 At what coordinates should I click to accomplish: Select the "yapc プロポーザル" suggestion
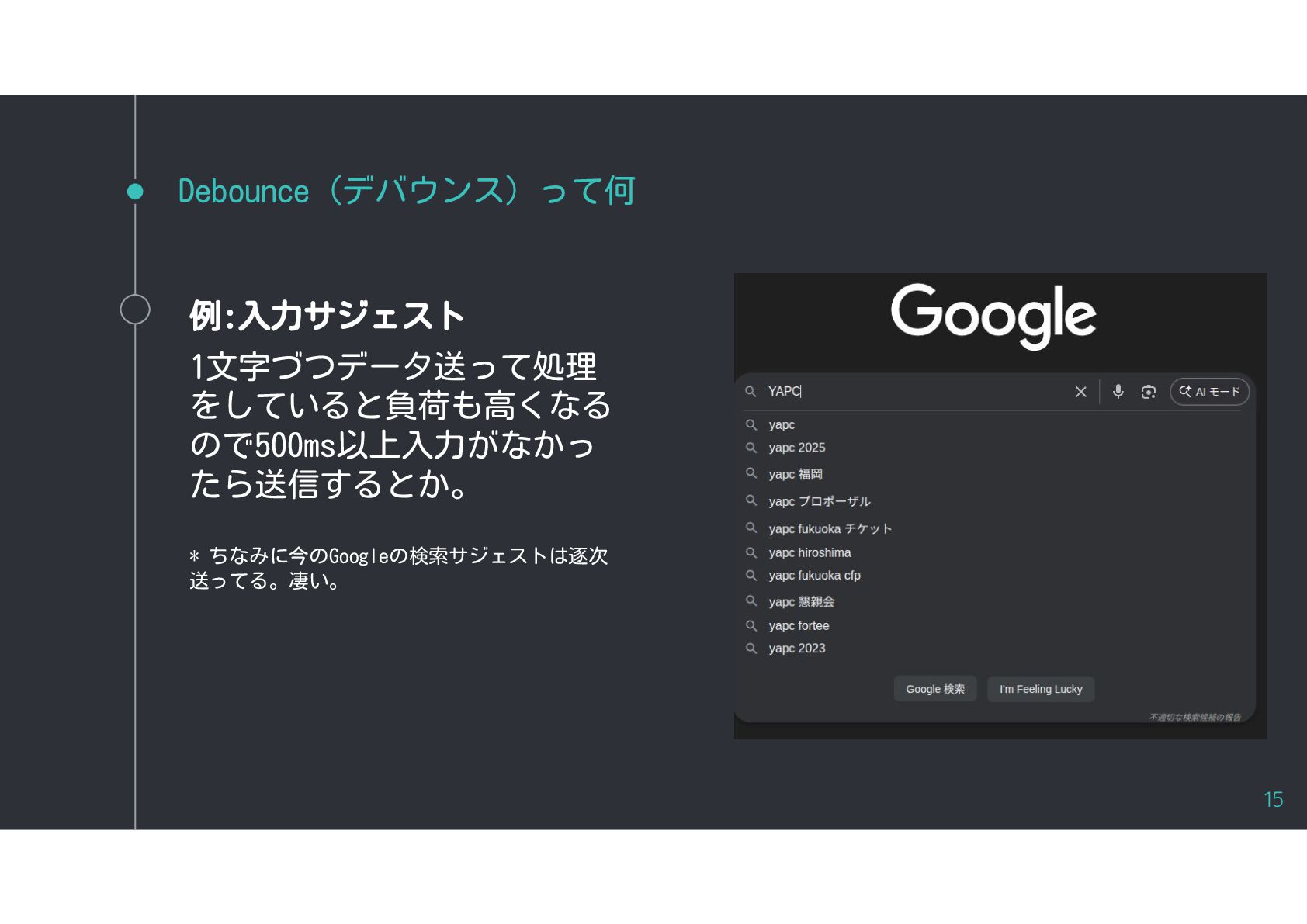coord(820,501)
